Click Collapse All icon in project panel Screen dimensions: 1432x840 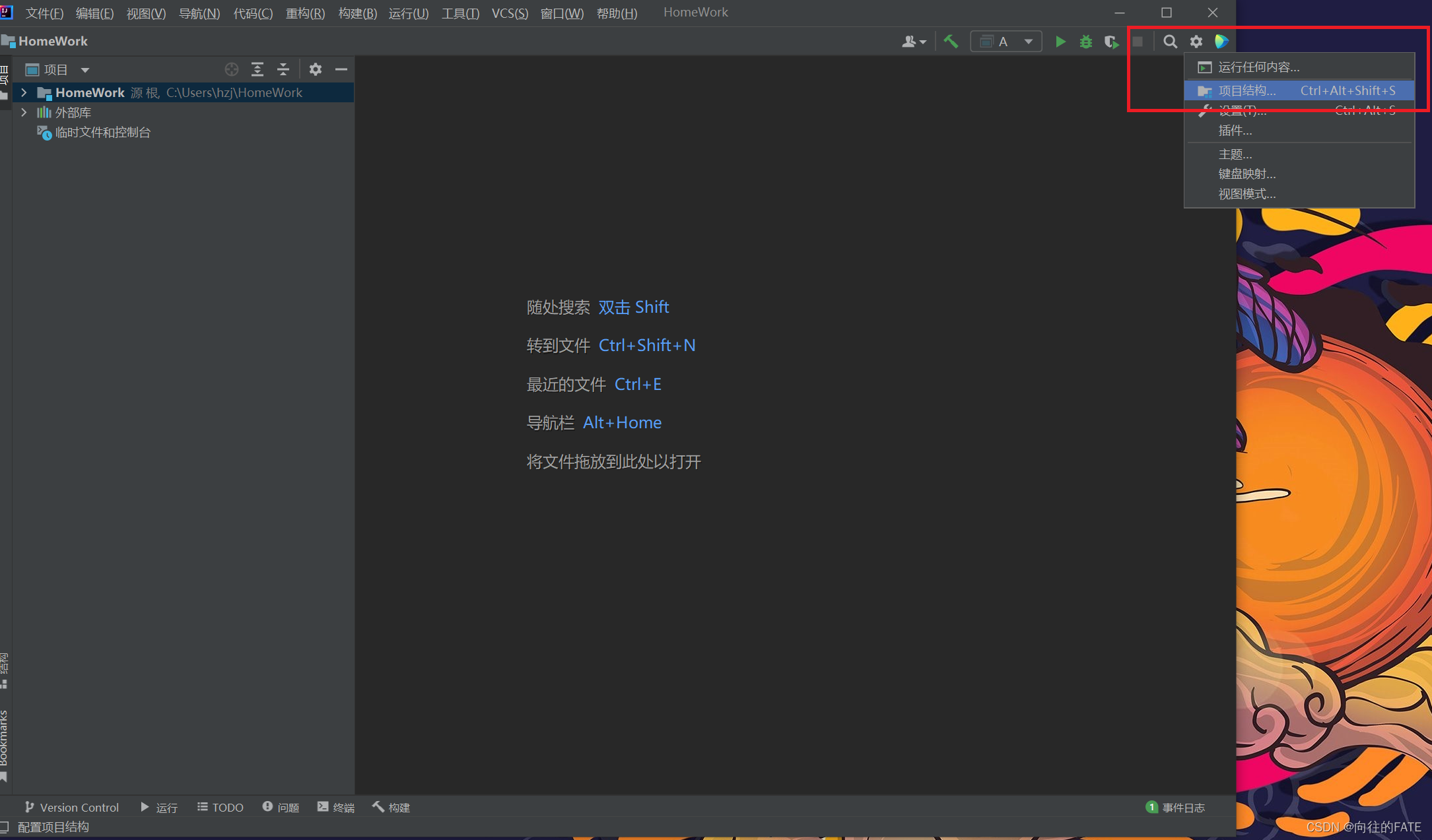(x=283, y=69)
